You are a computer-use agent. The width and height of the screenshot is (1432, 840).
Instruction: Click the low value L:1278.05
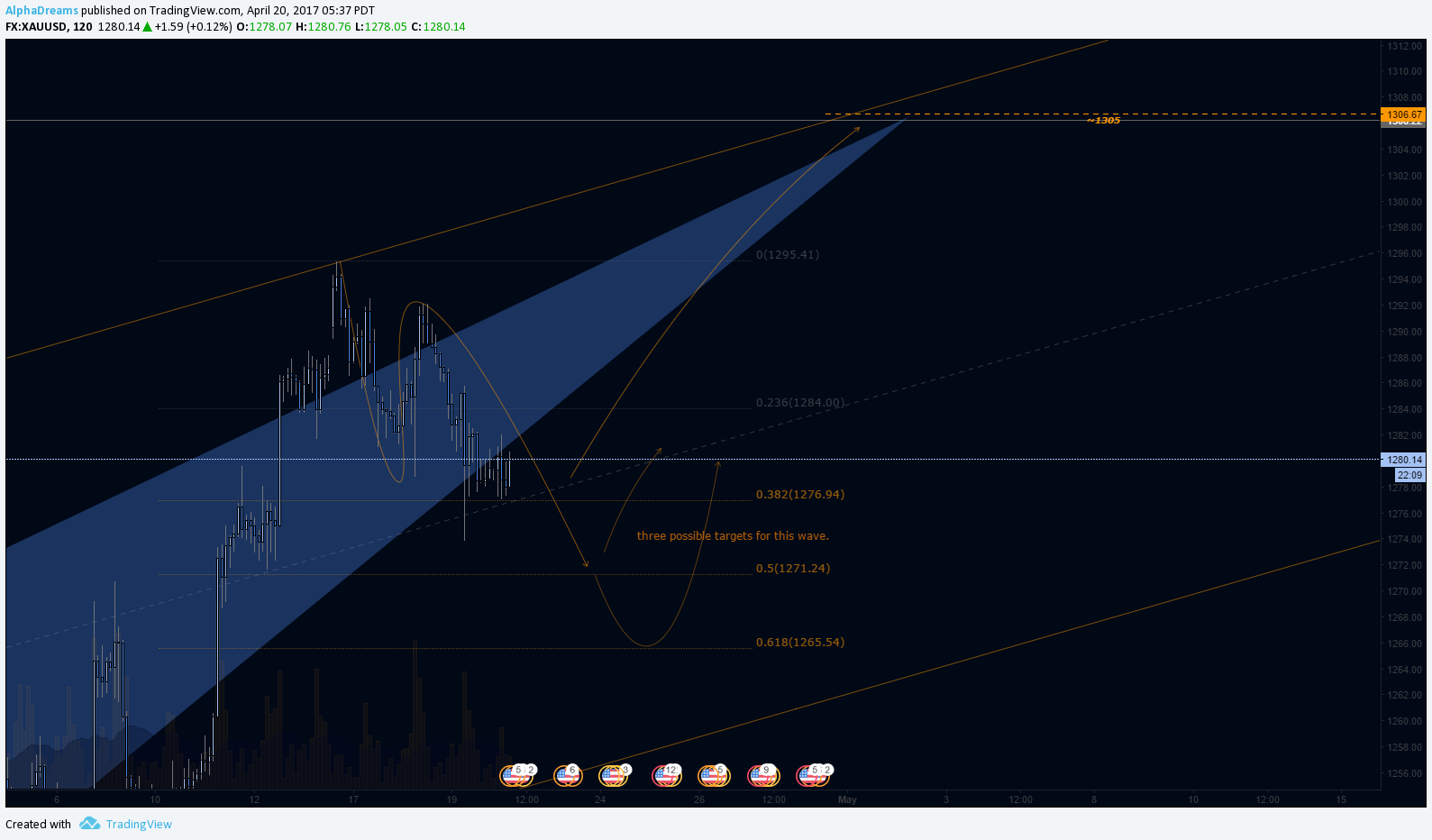381,26
